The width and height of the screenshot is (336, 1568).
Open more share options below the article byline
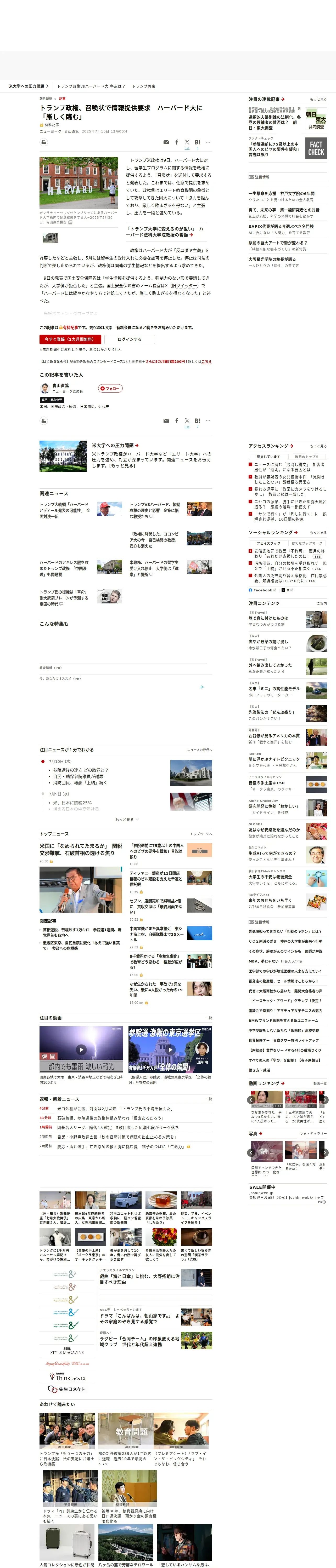pos(208,142)
